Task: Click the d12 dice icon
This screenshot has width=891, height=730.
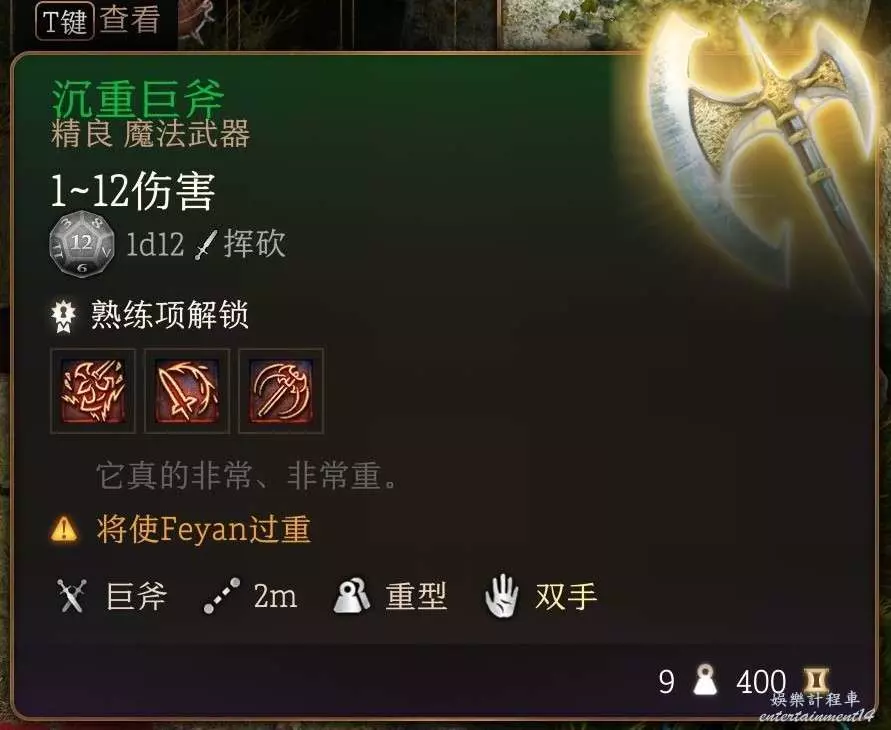Action: point(82,244)
